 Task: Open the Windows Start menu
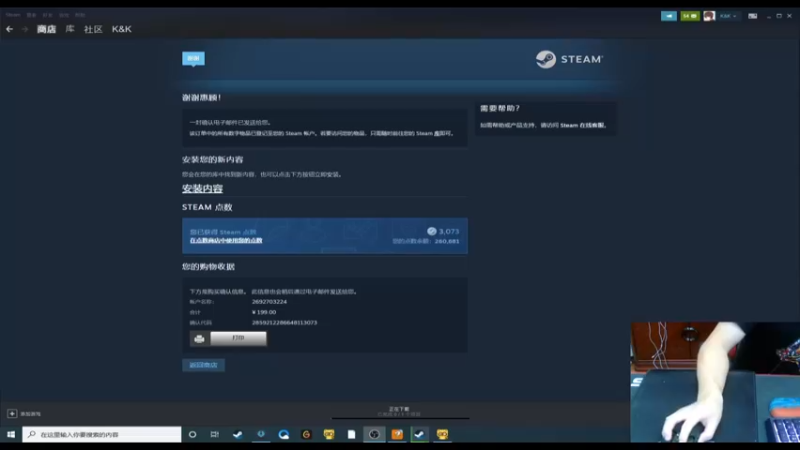(11, 434)
